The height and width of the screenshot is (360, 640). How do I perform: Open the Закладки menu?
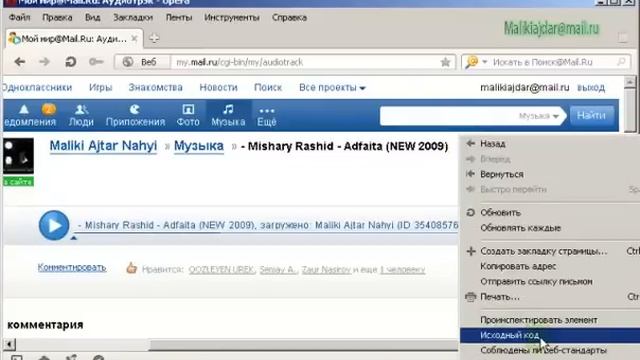133,18
